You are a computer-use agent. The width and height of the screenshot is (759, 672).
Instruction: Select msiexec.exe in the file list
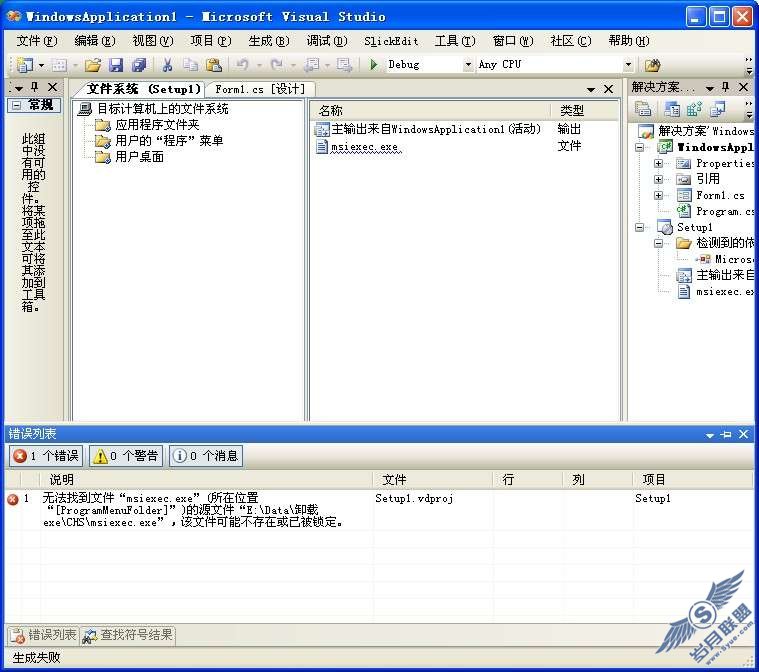coord(357,147)
